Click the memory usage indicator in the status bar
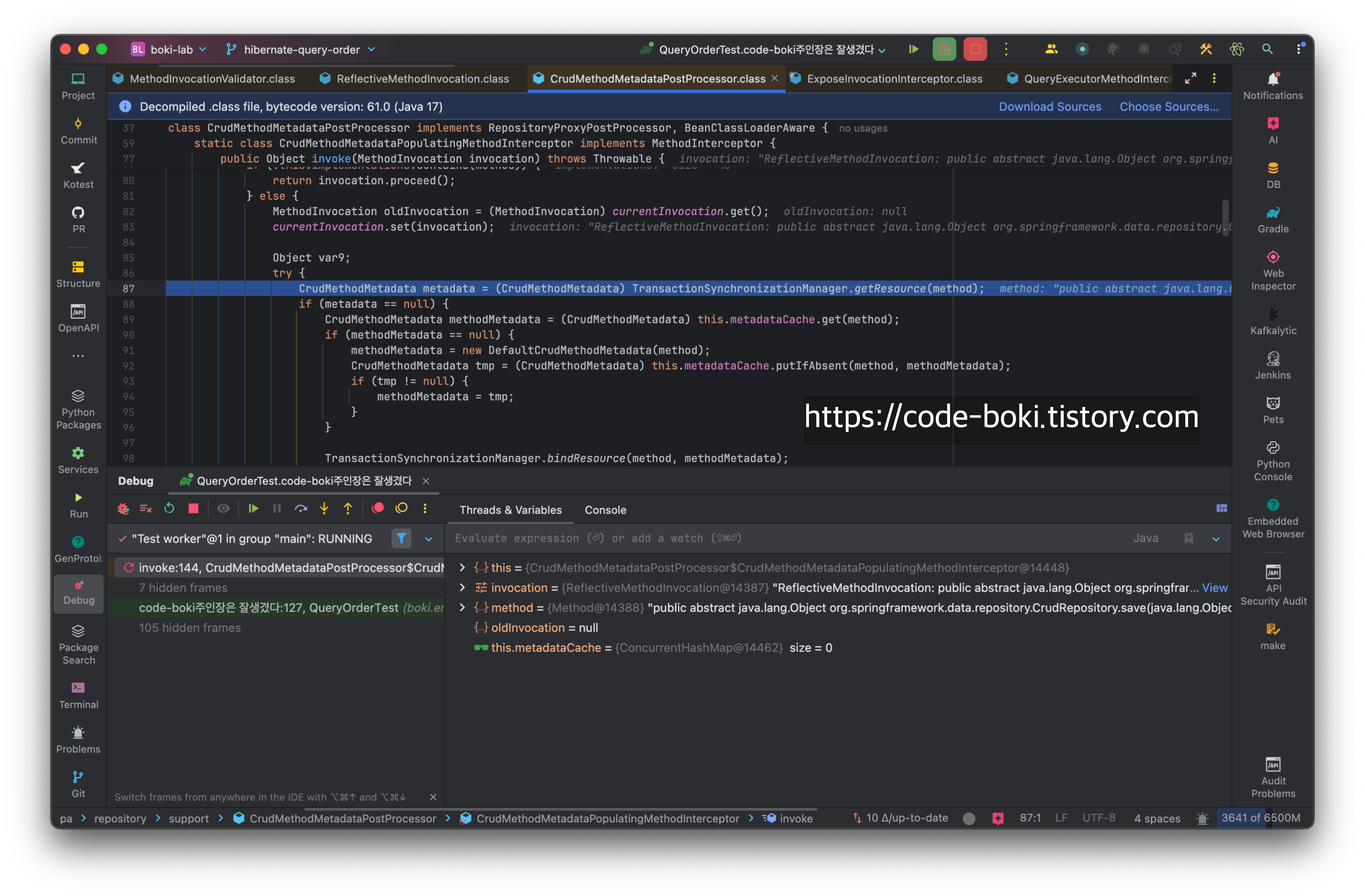 pos(1261,818)
